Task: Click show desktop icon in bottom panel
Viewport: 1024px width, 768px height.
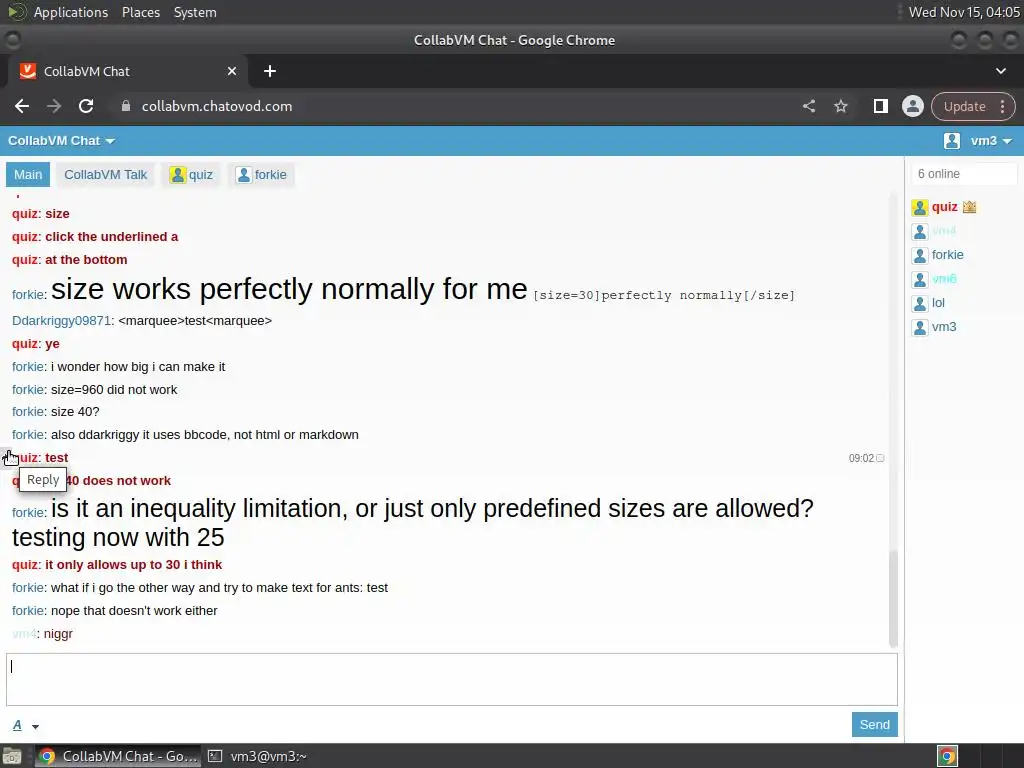Action: tap(12, 756)
